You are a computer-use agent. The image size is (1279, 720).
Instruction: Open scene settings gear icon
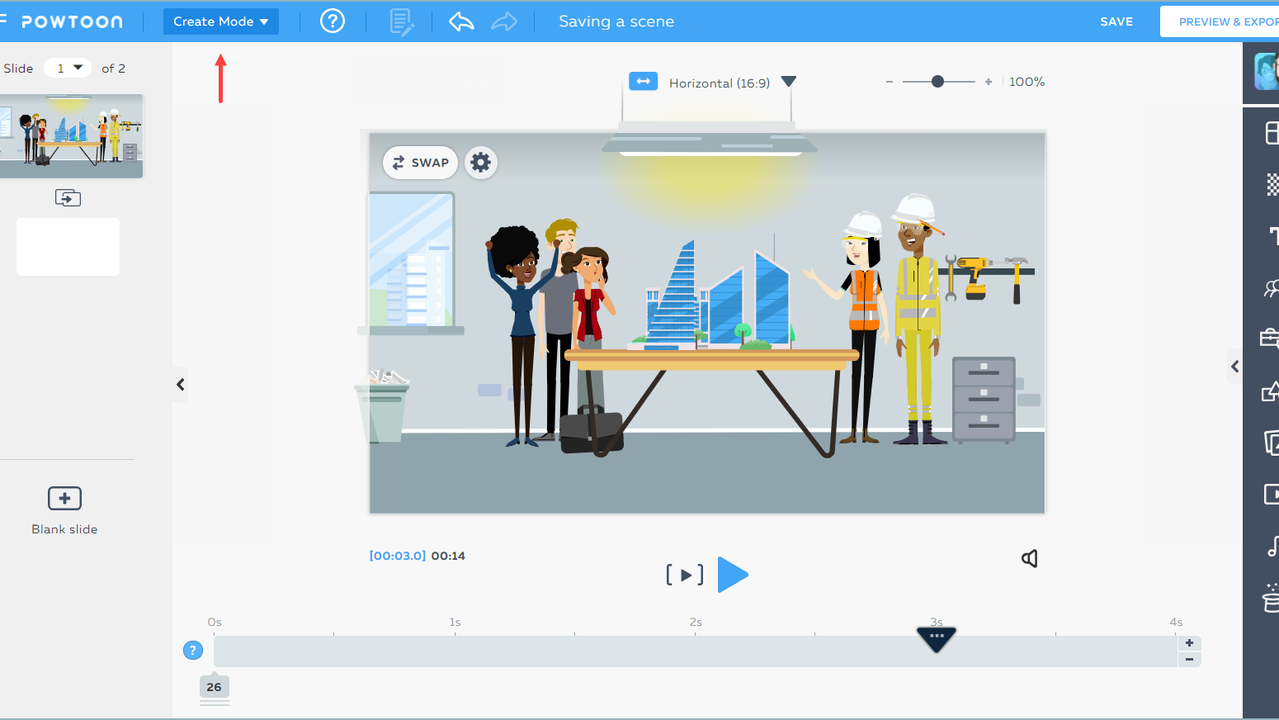(x=481, y=162)
